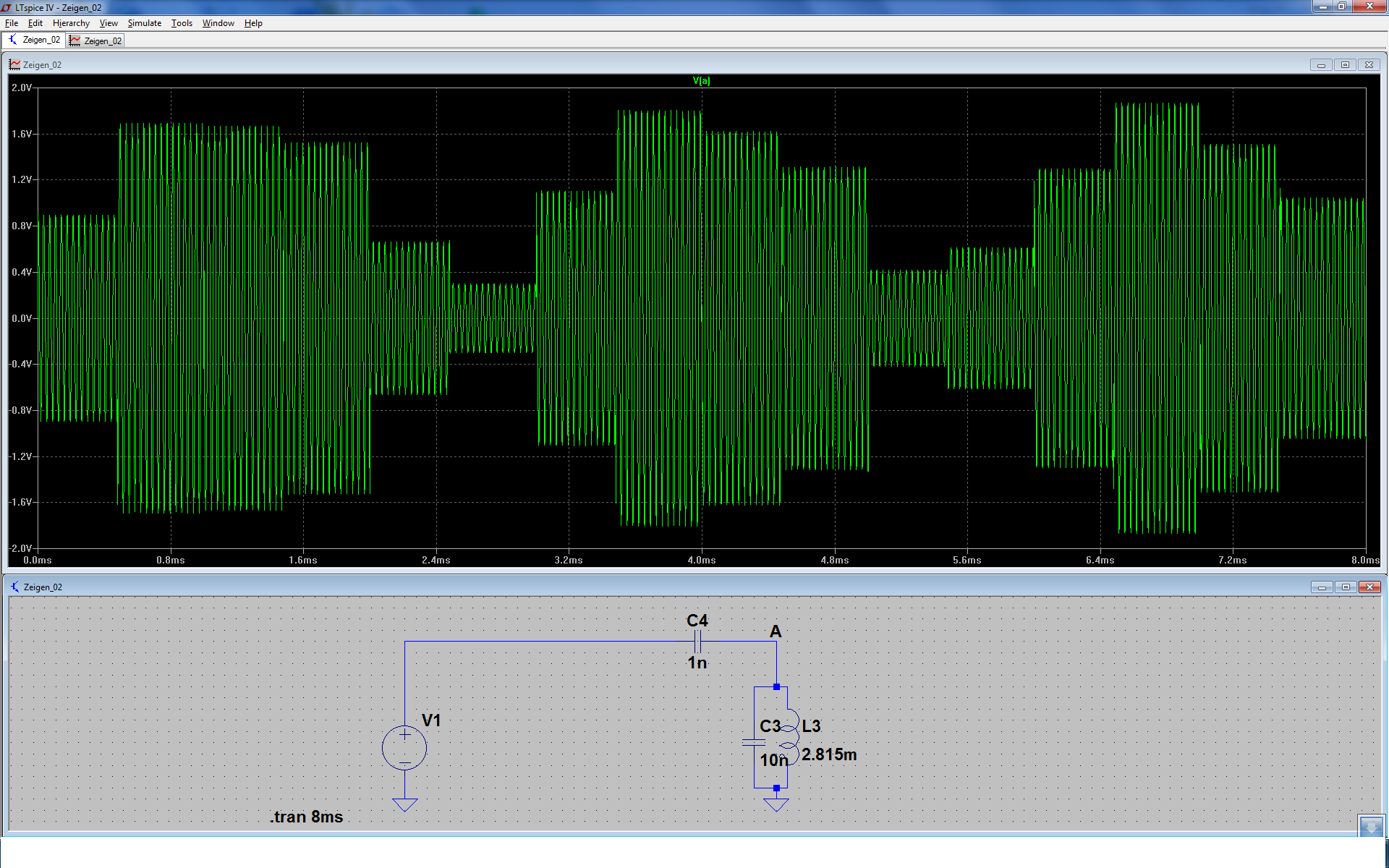Screen dimensions: 1389x868
Task: Click the schematic window title icon
Action: [x=15, y=587]
